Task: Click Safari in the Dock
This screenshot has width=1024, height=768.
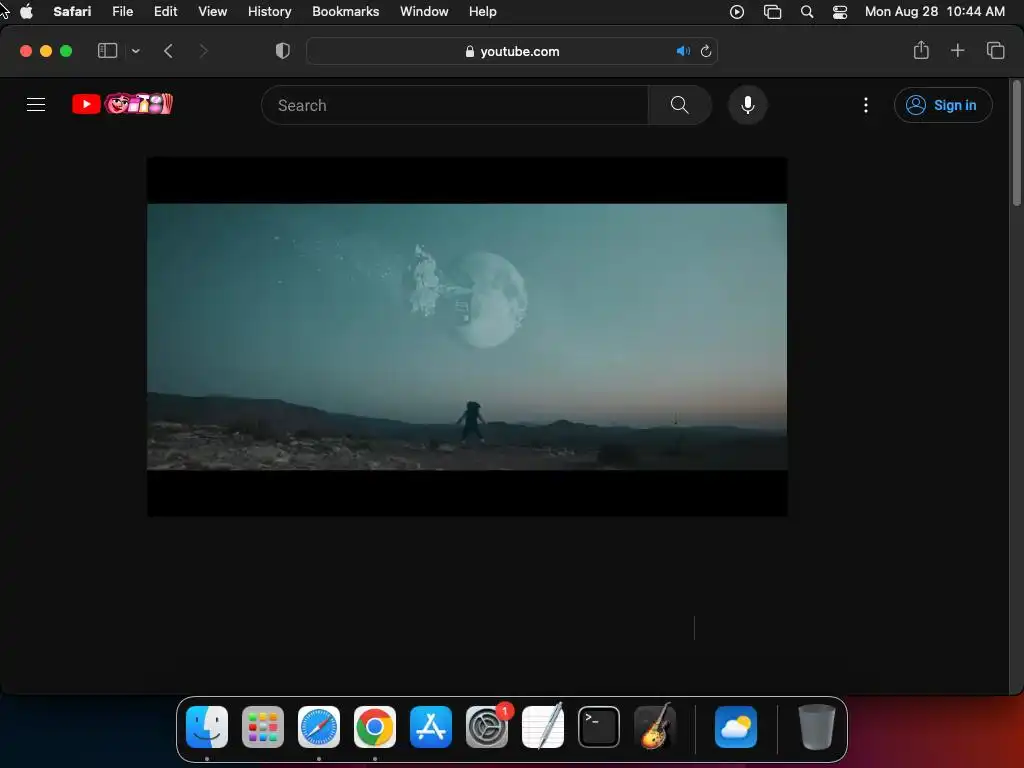Action: (319, 727)
